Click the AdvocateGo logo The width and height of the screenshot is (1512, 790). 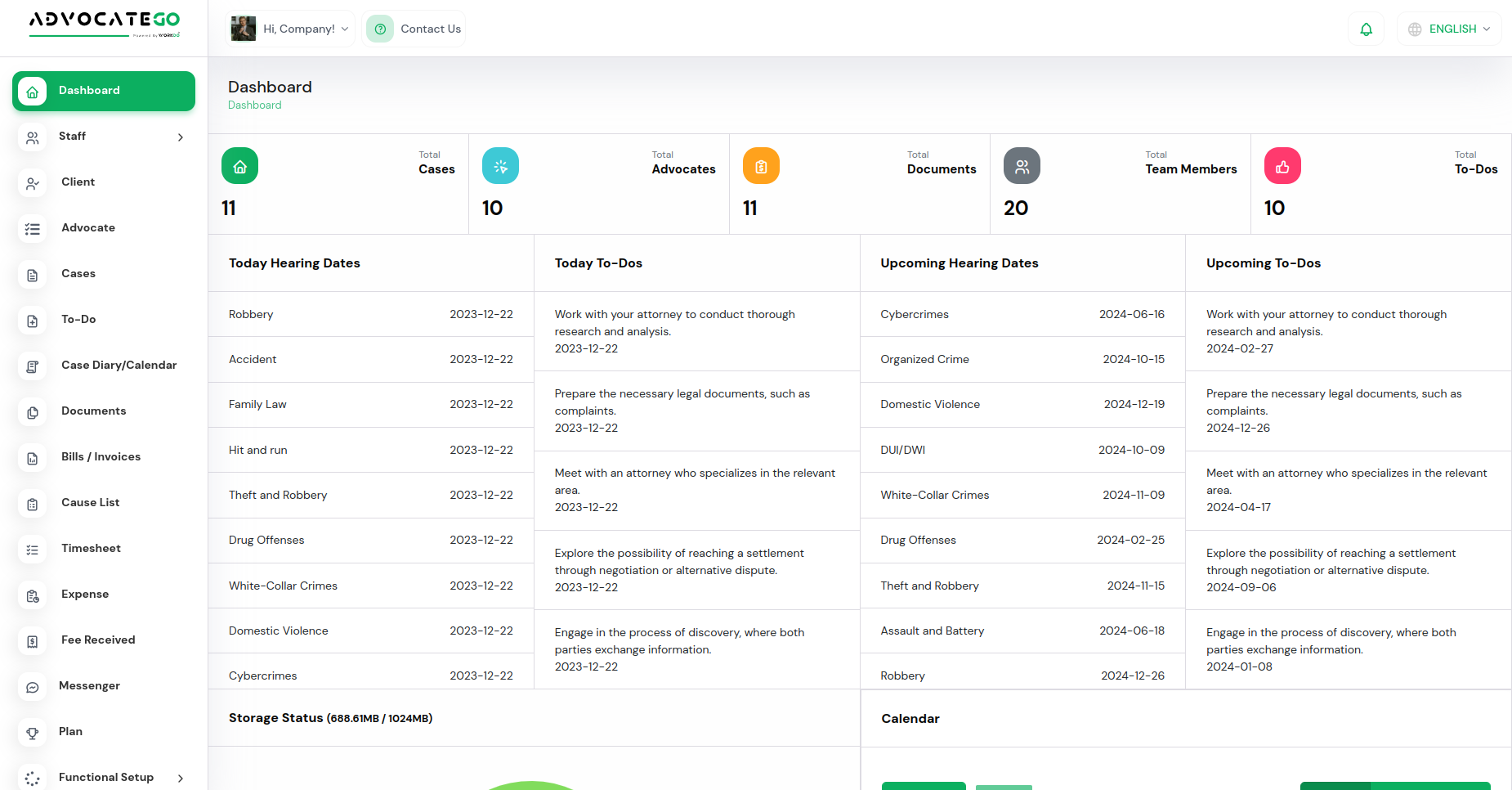click(x=104, y=23)
